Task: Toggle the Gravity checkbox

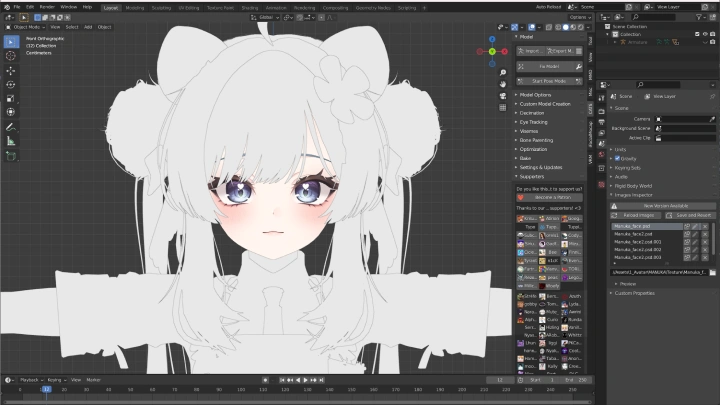Action: point(617,158)
